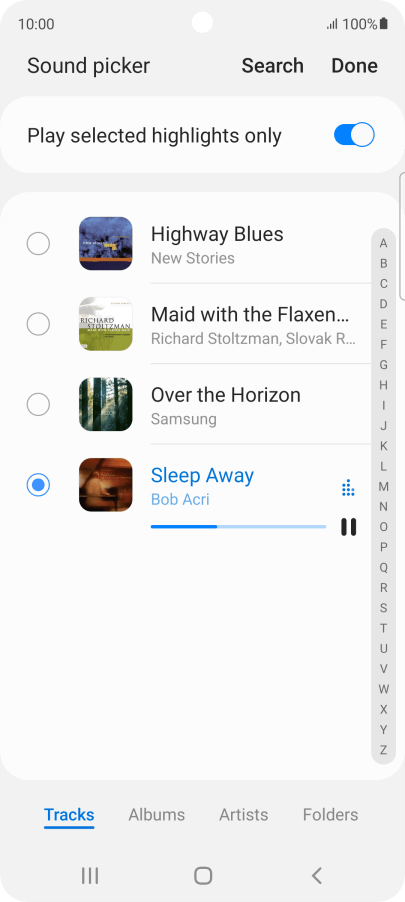
Task: Tap the Maid with the Flaxen album art
Action: click(105, 324)
